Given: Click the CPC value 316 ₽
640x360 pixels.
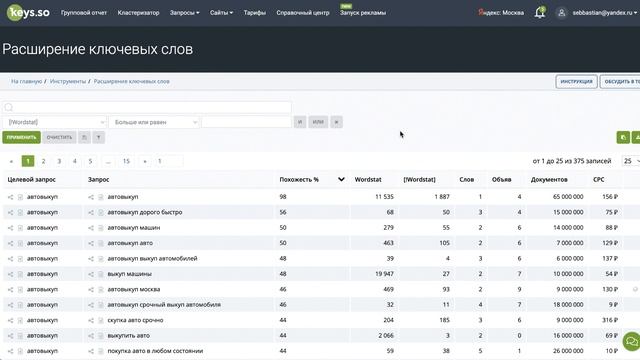Looking at the screenshot, I should (x=610, y=321).
